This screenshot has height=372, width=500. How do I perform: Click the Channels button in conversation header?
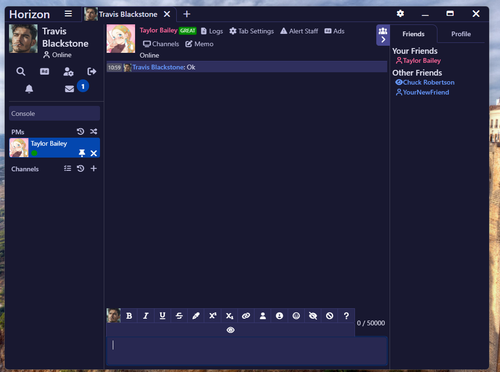point(161,44)
